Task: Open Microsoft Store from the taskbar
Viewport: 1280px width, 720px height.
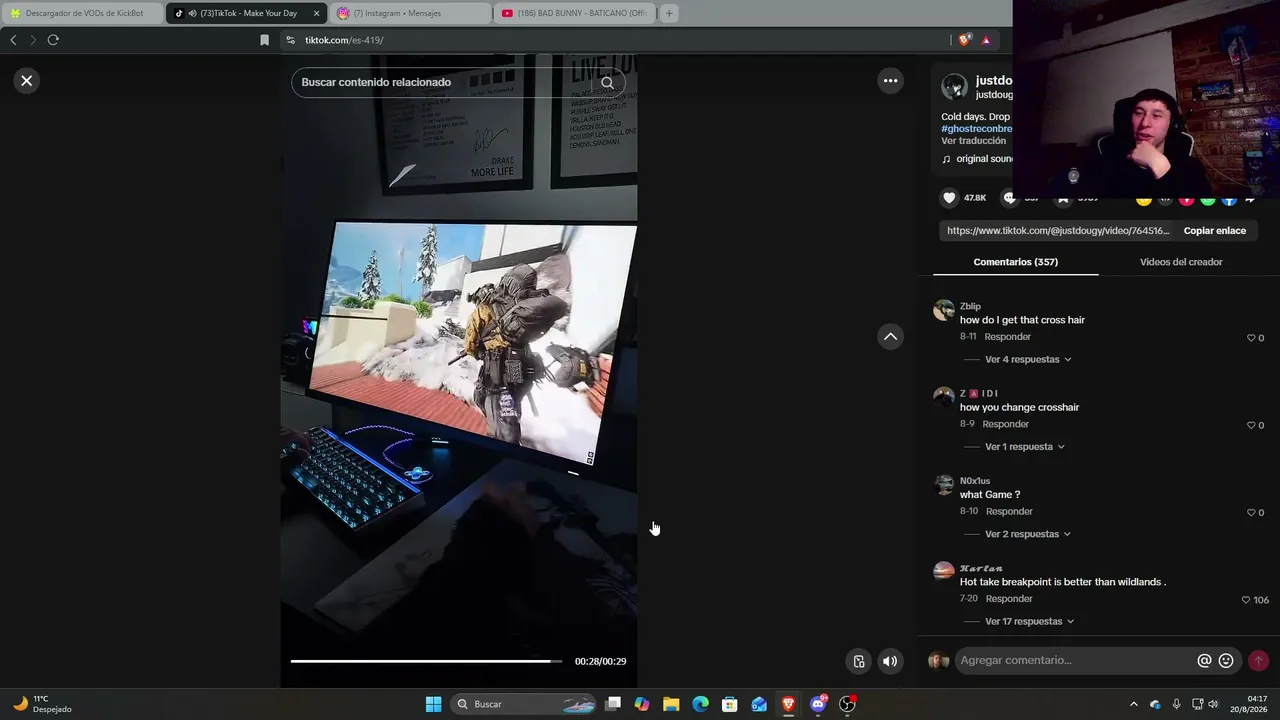Action: (x=730, y=704)
